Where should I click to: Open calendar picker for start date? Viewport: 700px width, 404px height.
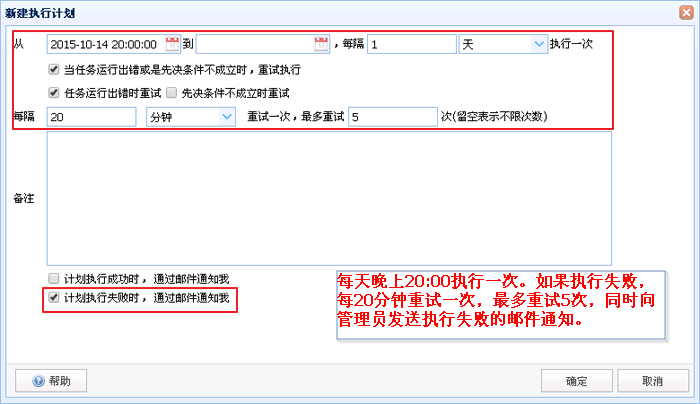[172, 44]
